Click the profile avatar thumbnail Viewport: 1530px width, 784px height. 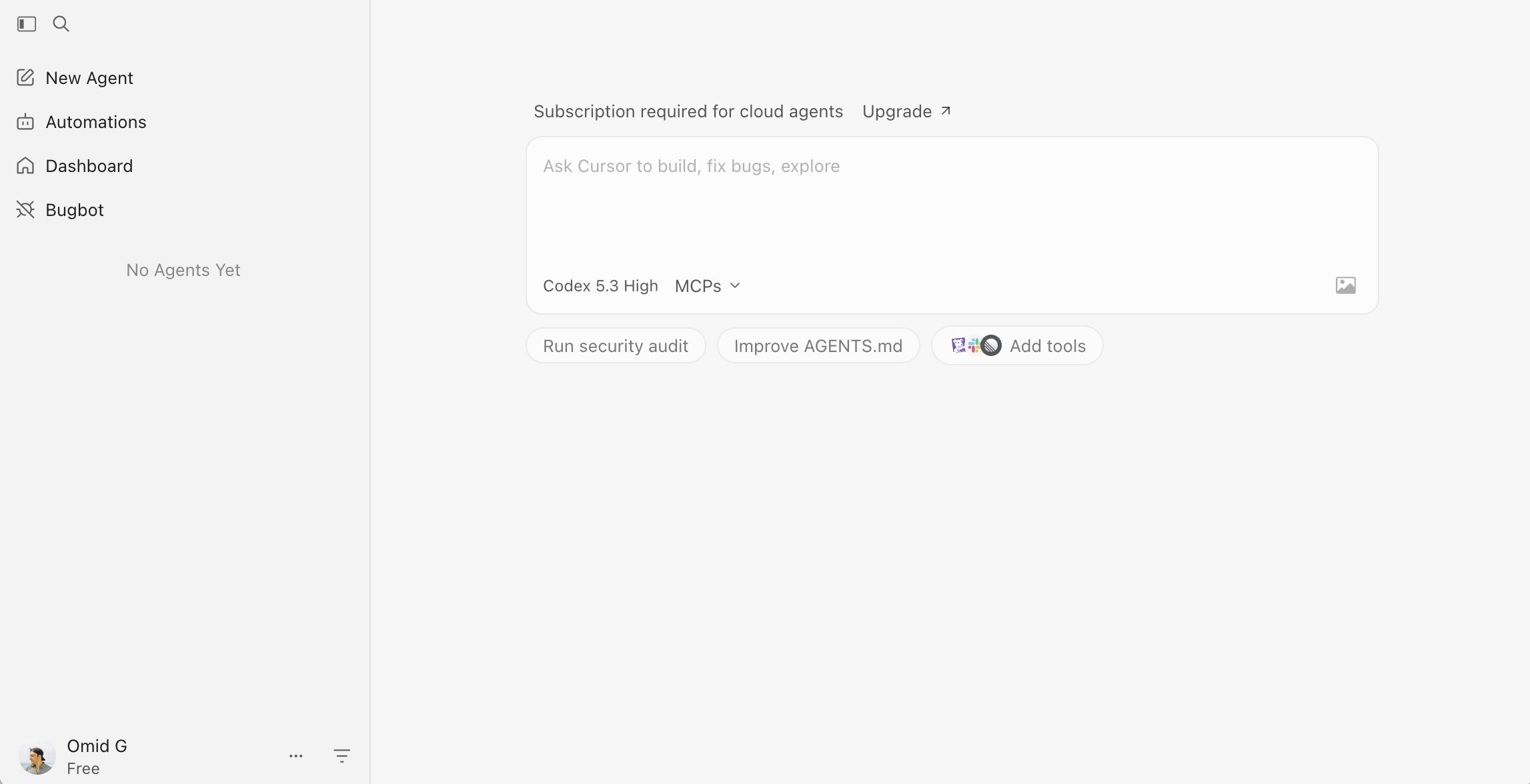38,756
